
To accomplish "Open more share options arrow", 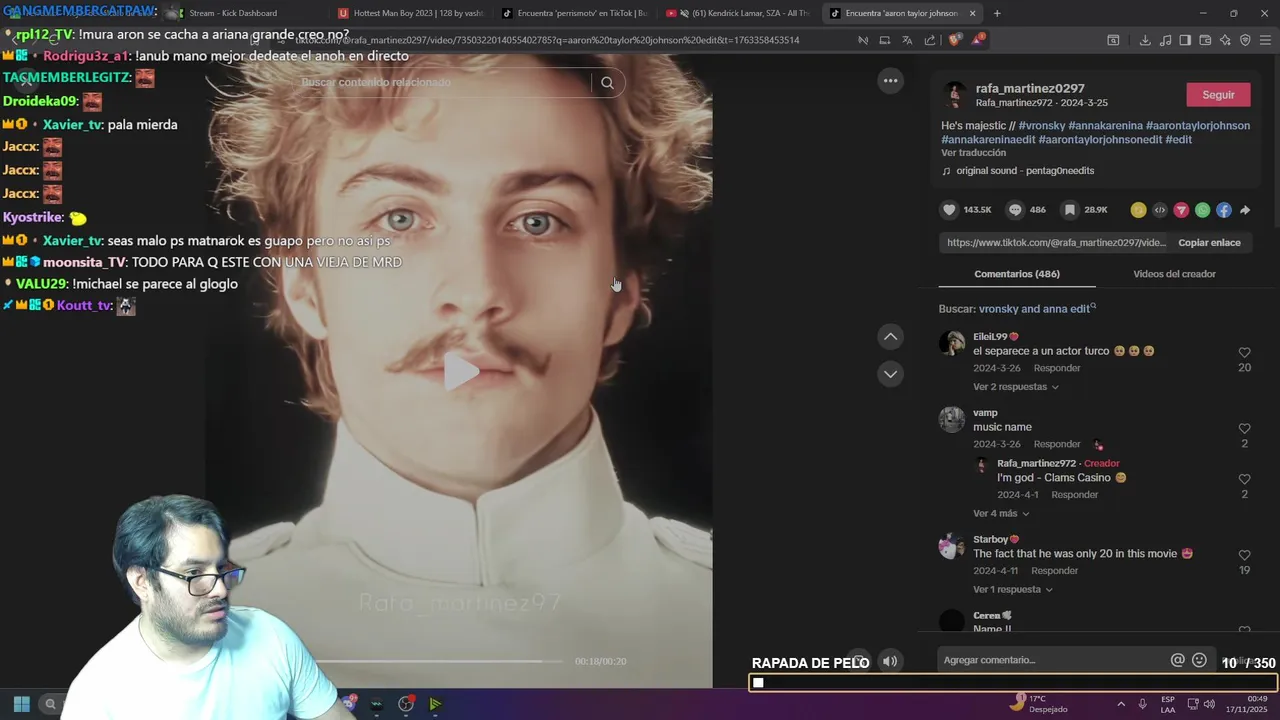I will pyautogui.click(x=1245, y=210).
